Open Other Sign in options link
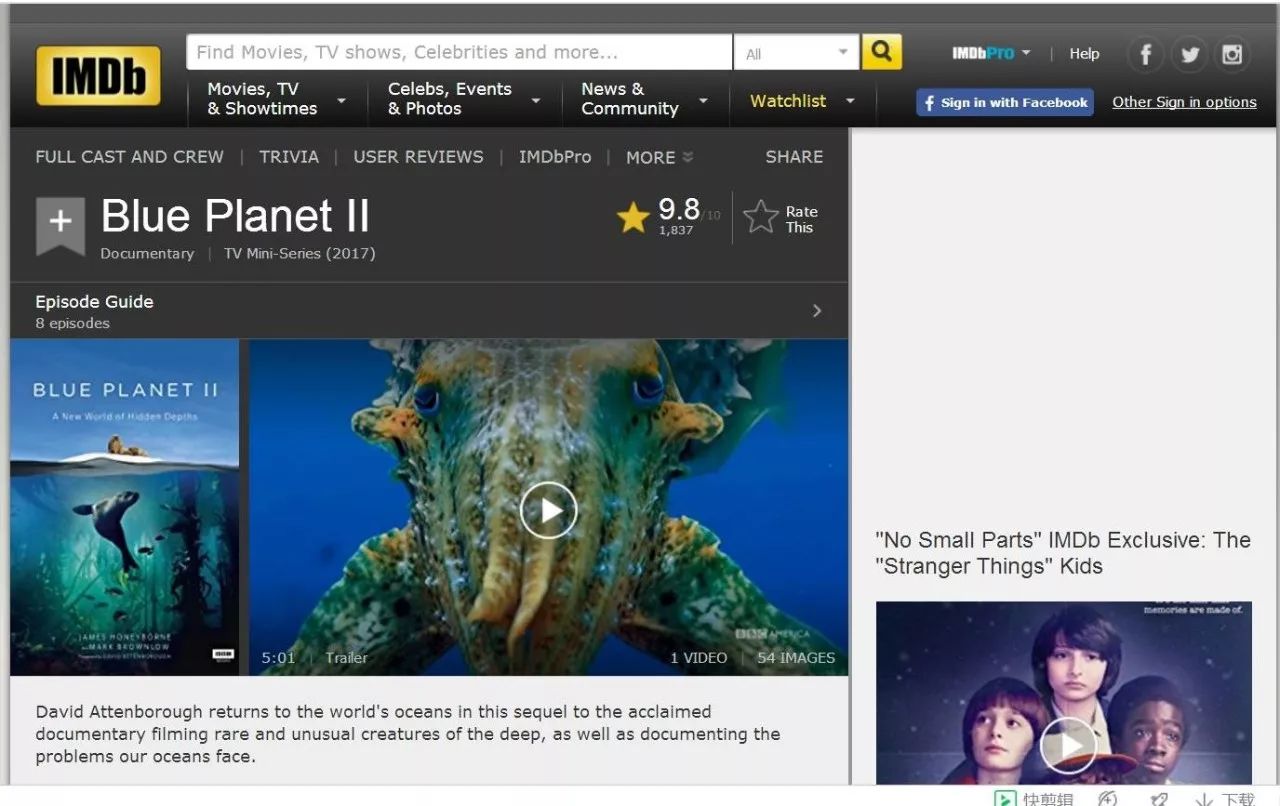The image size is (1280, 806). click(x=1184, y=102)
